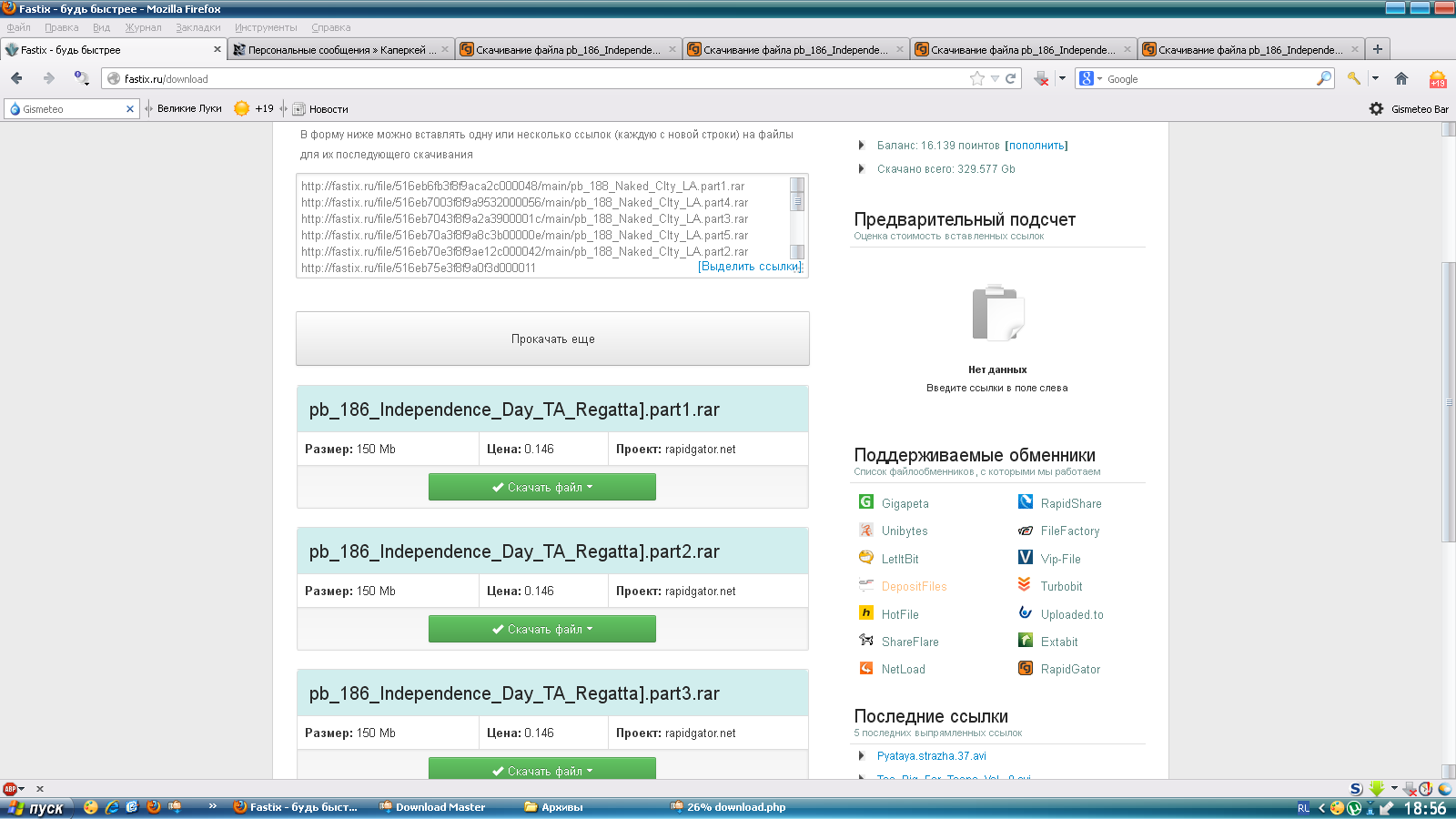The height and width of the screenshot is (819, 1456).
Task: Open the Download Master toolbar dropdown arrow
Action: [1062, 78]
